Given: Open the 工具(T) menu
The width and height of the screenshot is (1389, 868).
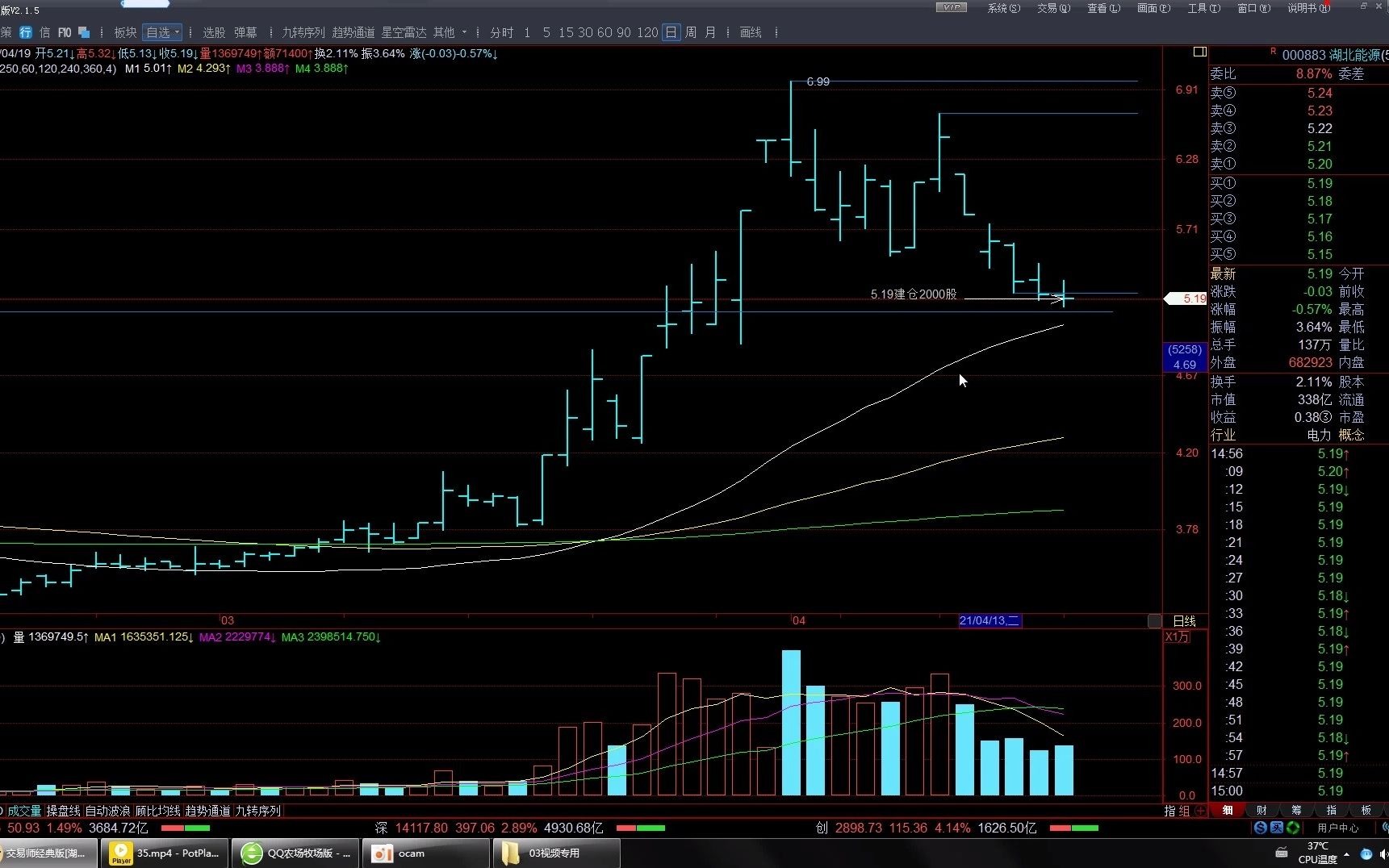Looking at the screenshot, I should click(1203, 8).
